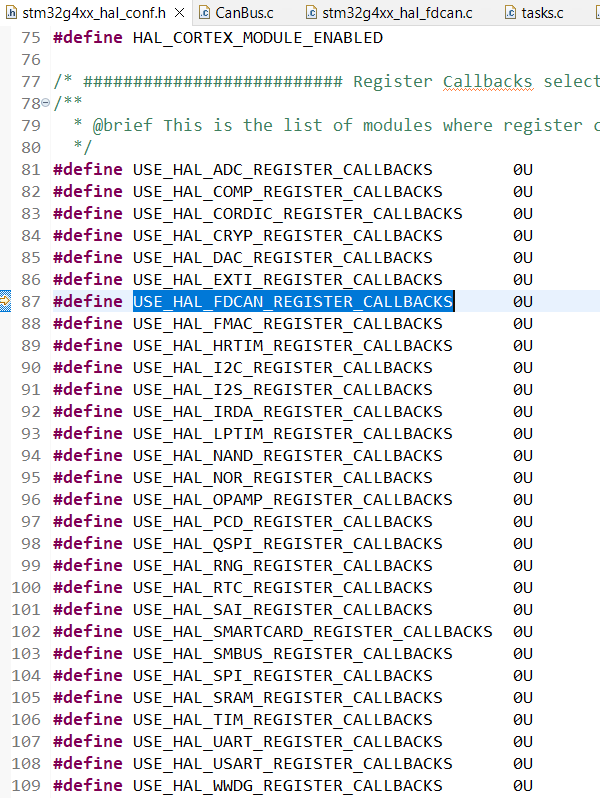Collapse the comment block at line 78

45,103
